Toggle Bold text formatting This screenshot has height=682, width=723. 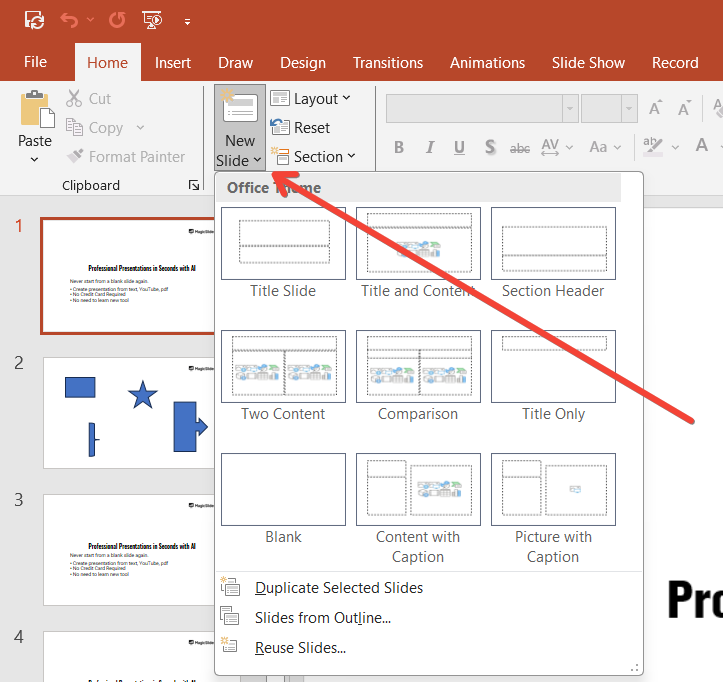pos(399,147)
